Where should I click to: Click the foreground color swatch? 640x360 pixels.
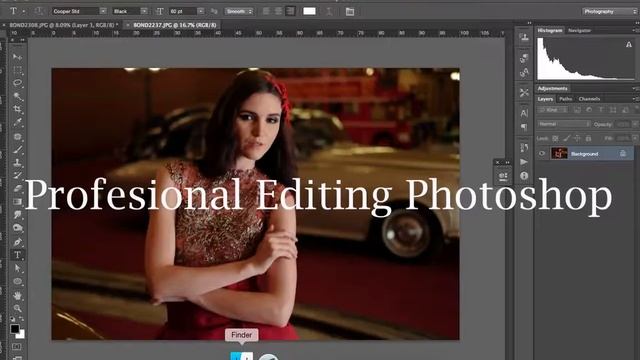coord(15,329)
